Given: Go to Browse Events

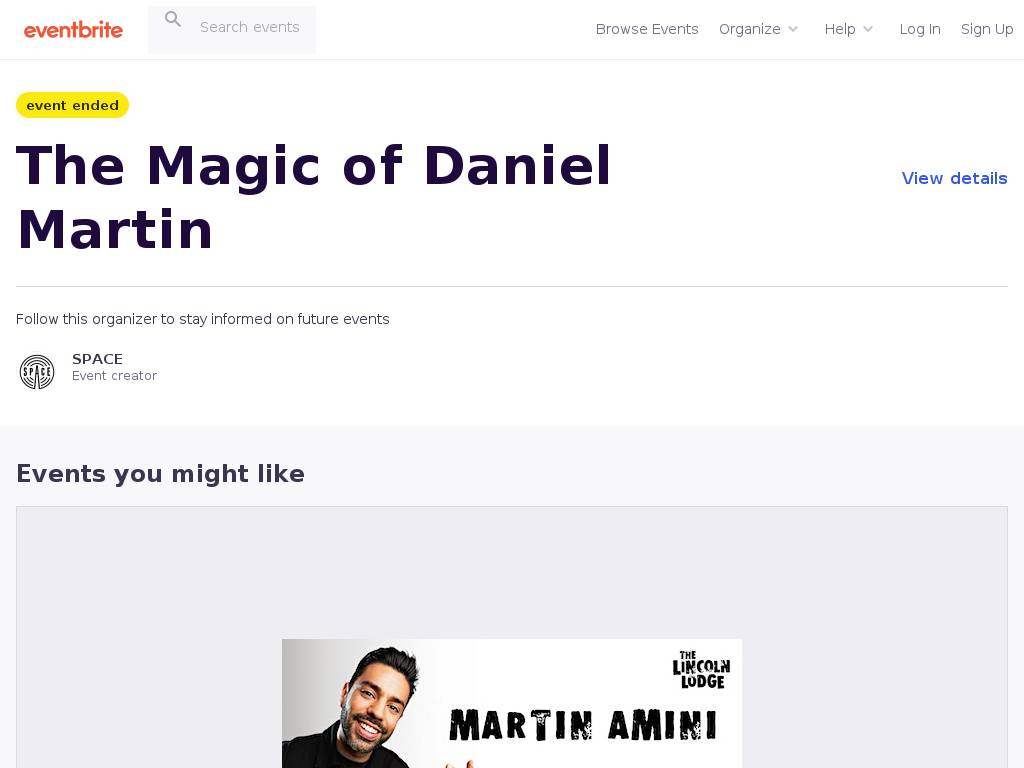Looking at the screenshot, I should point(647,29).
